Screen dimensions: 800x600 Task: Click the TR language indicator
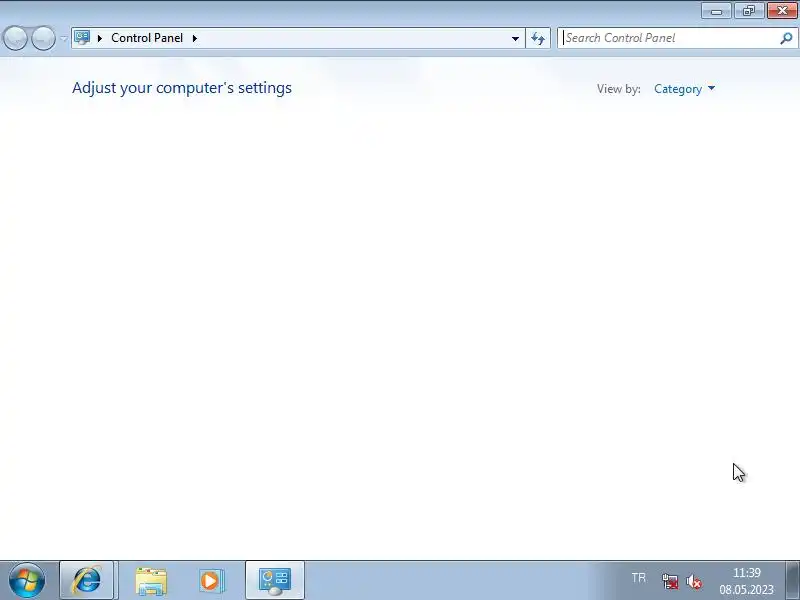click(x=639, y=578)
